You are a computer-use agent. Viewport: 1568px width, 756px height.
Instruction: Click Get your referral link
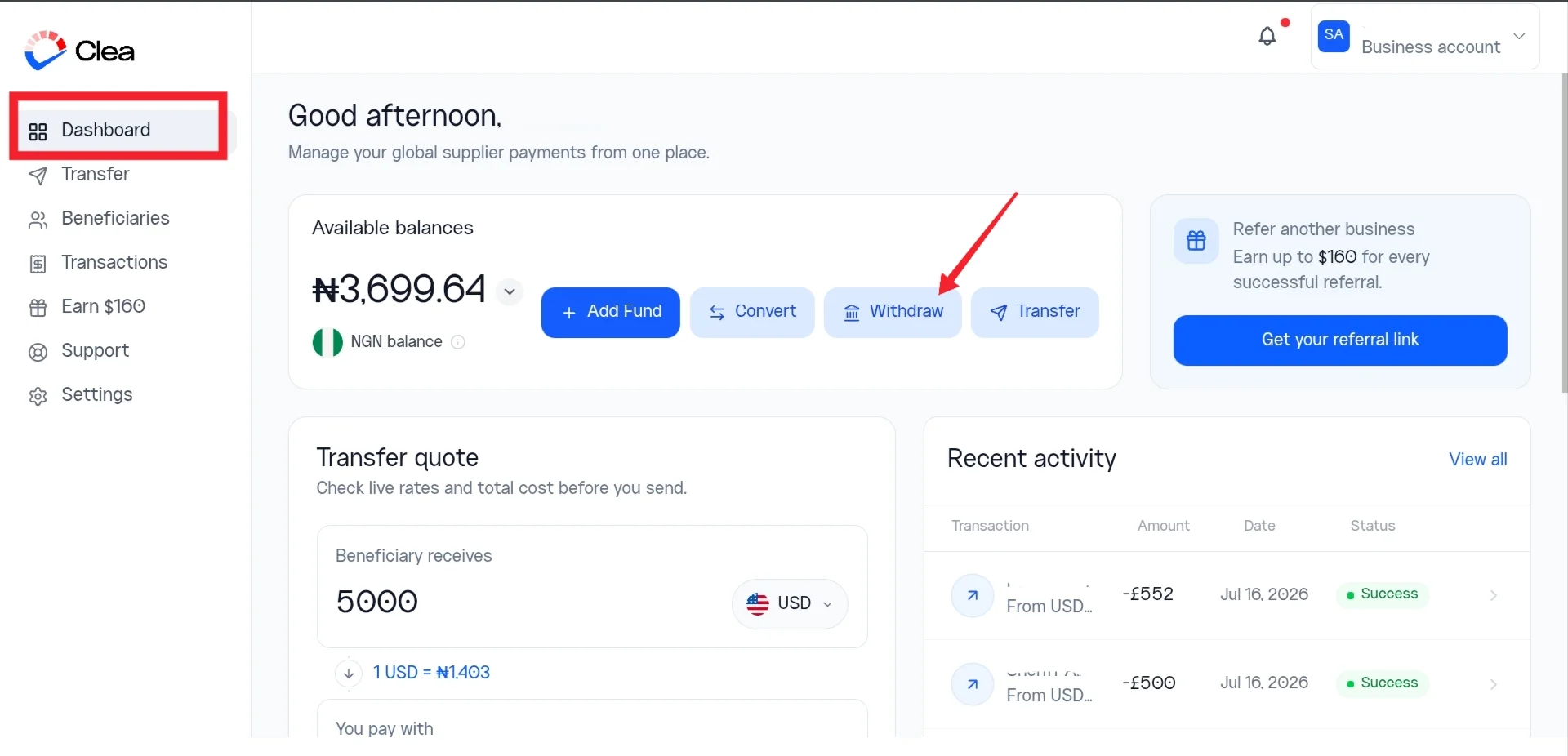coord(1340,340)
